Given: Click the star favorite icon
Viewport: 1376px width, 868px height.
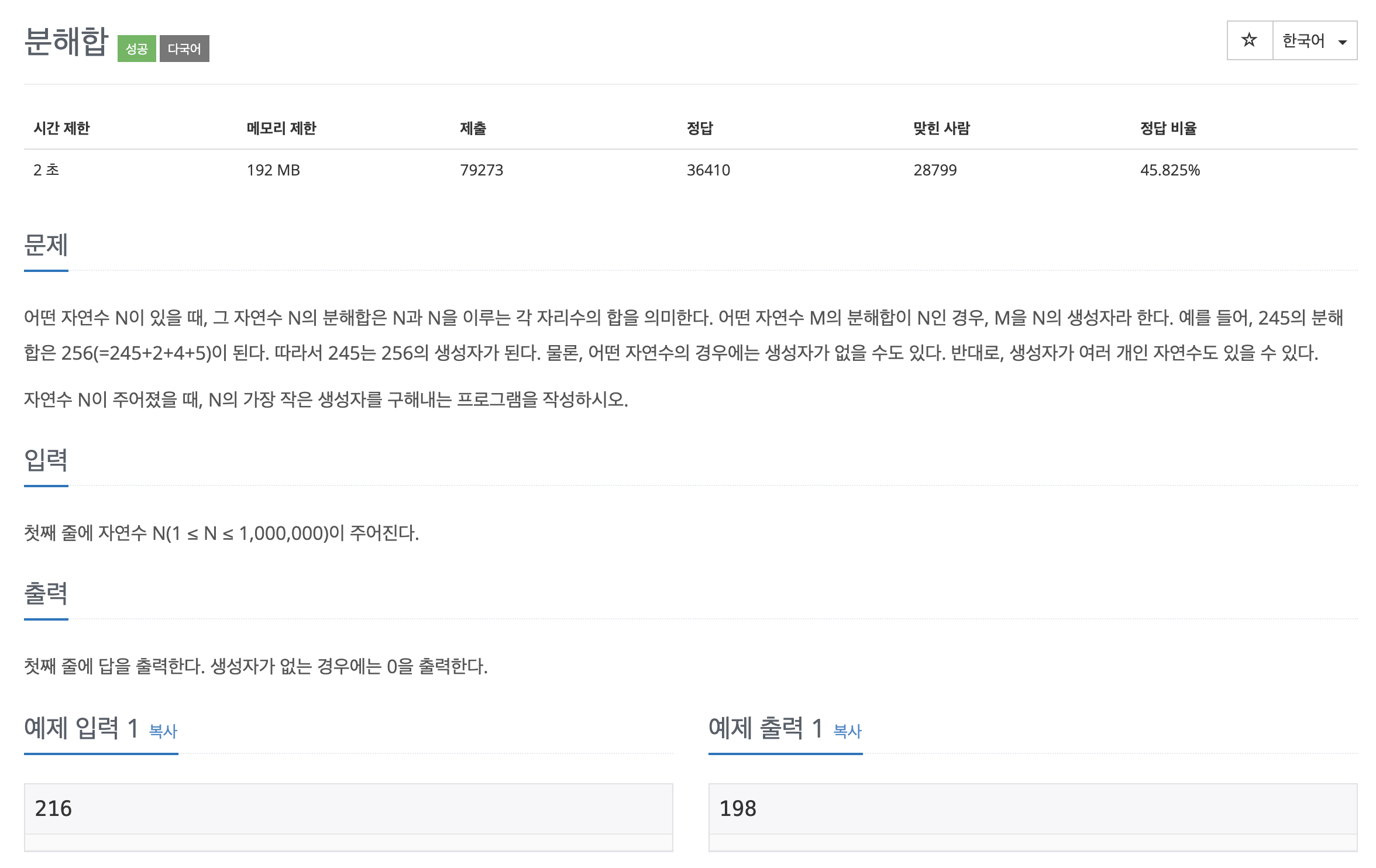Looking at the screenshot, I should coord(1249,40).
